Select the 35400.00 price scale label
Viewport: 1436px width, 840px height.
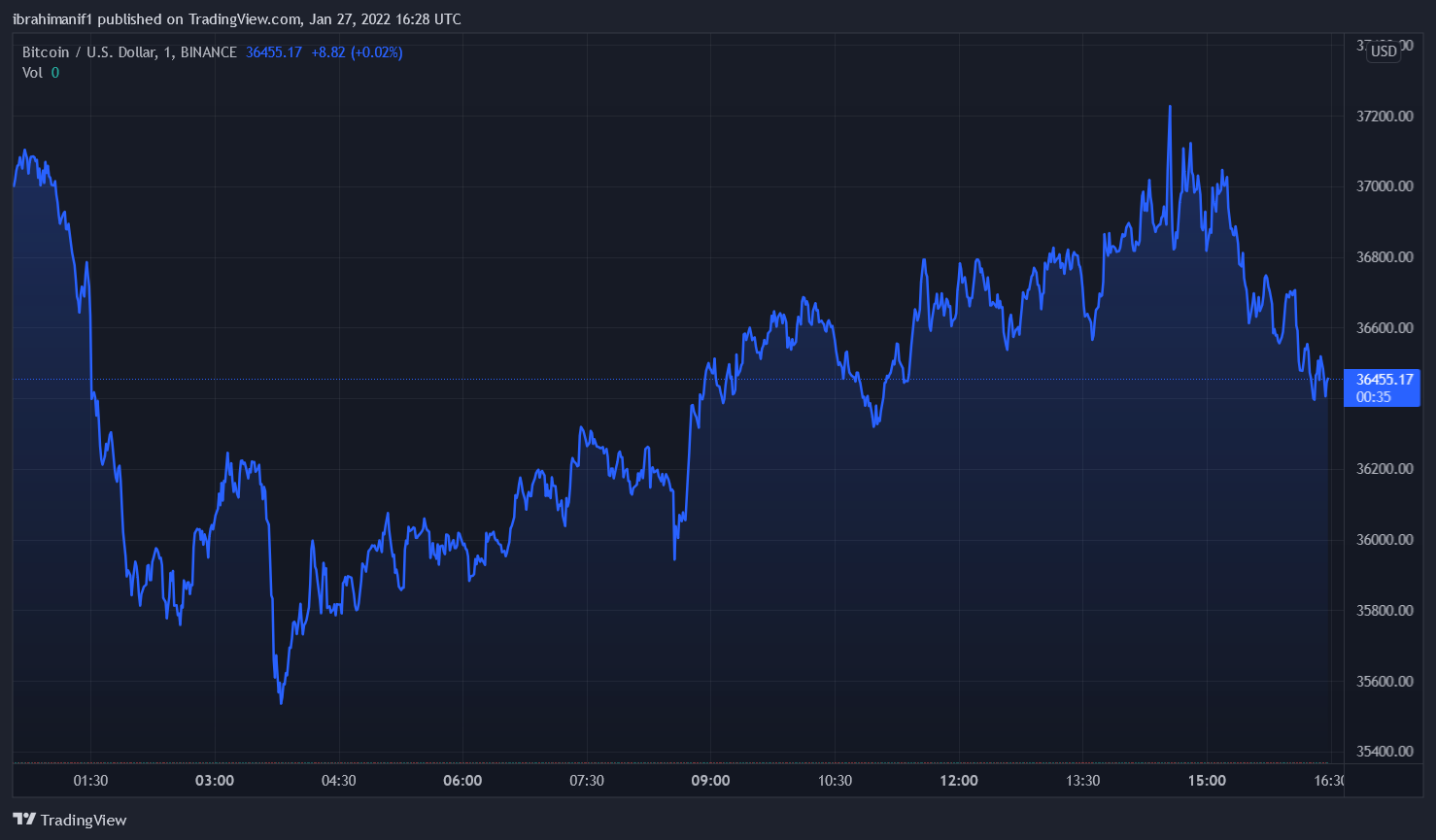[1385, 752]
